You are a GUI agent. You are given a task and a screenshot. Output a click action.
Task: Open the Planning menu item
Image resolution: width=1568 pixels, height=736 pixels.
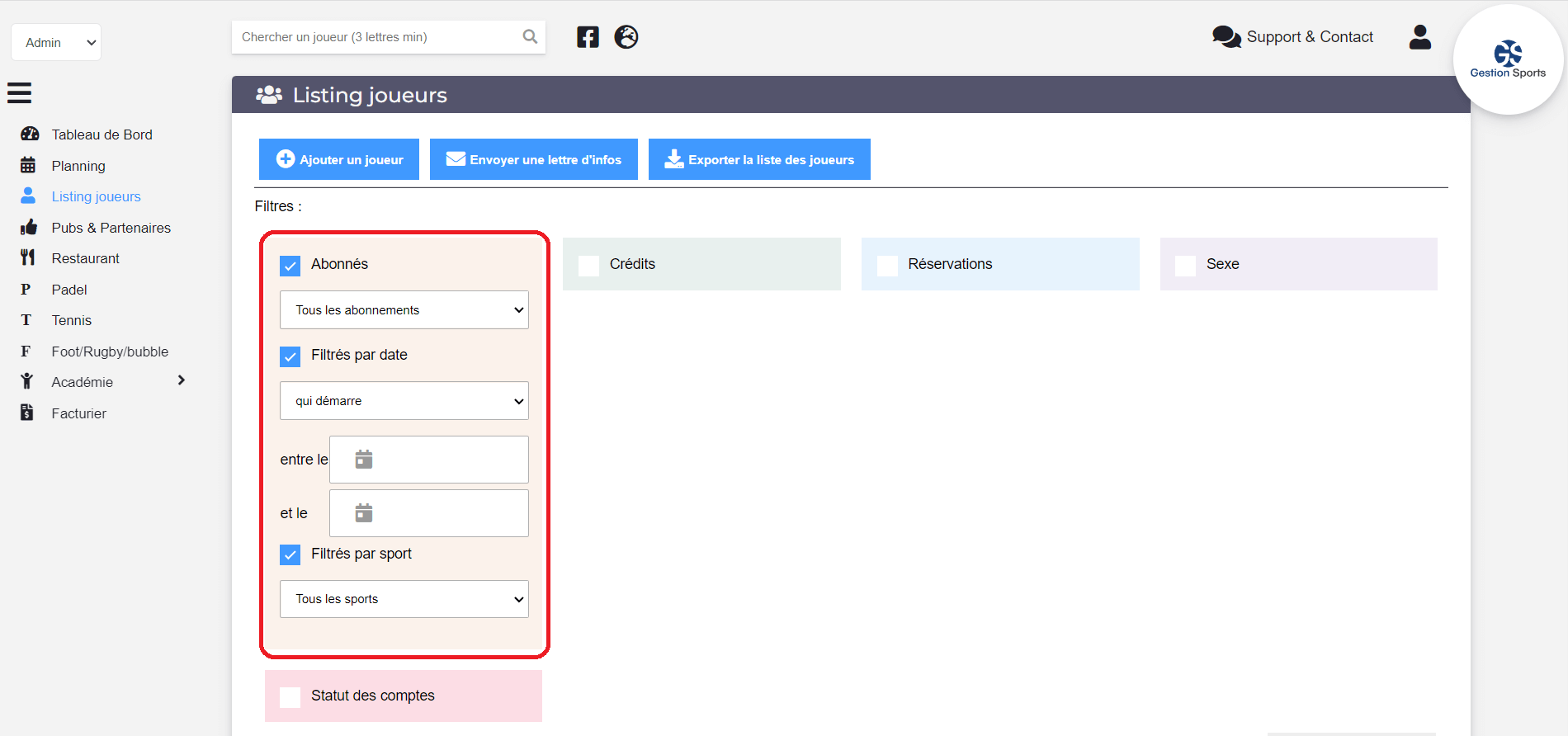click(x=78, y=166)
